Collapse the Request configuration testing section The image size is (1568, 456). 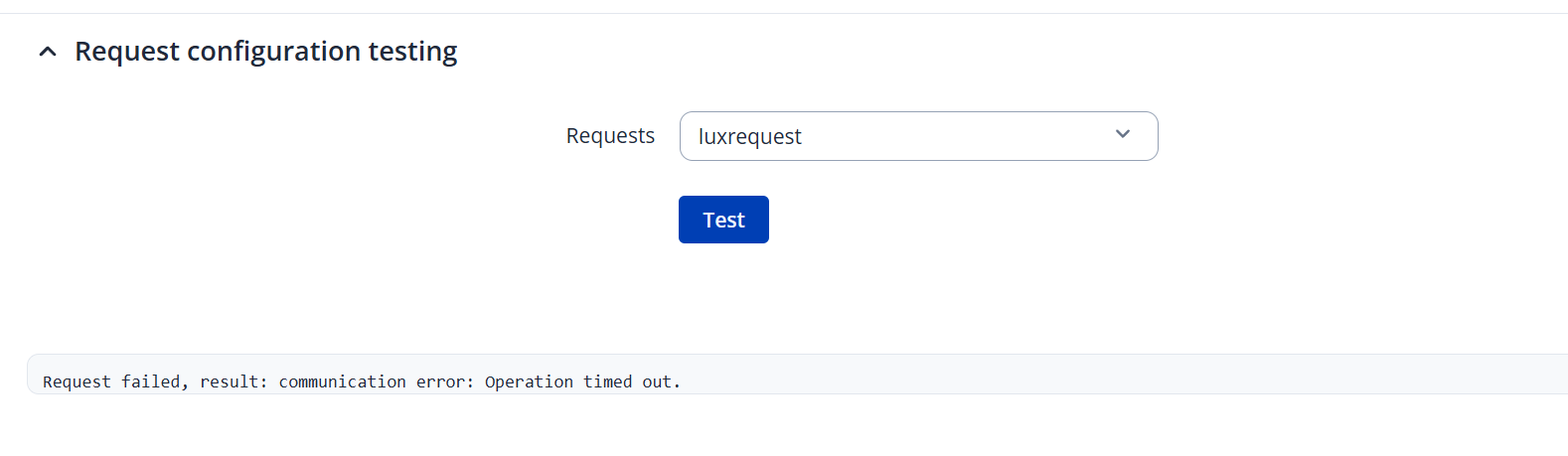pyautogui.click(x=48, y=52)
